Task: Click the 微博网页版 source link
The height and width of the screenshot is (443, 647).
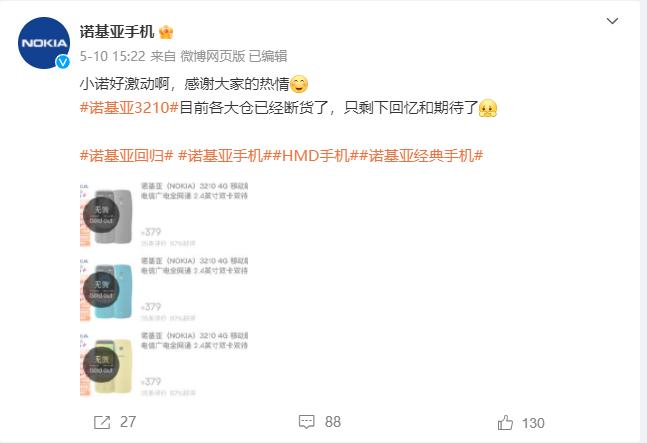Action: click(x=213, y=56)
